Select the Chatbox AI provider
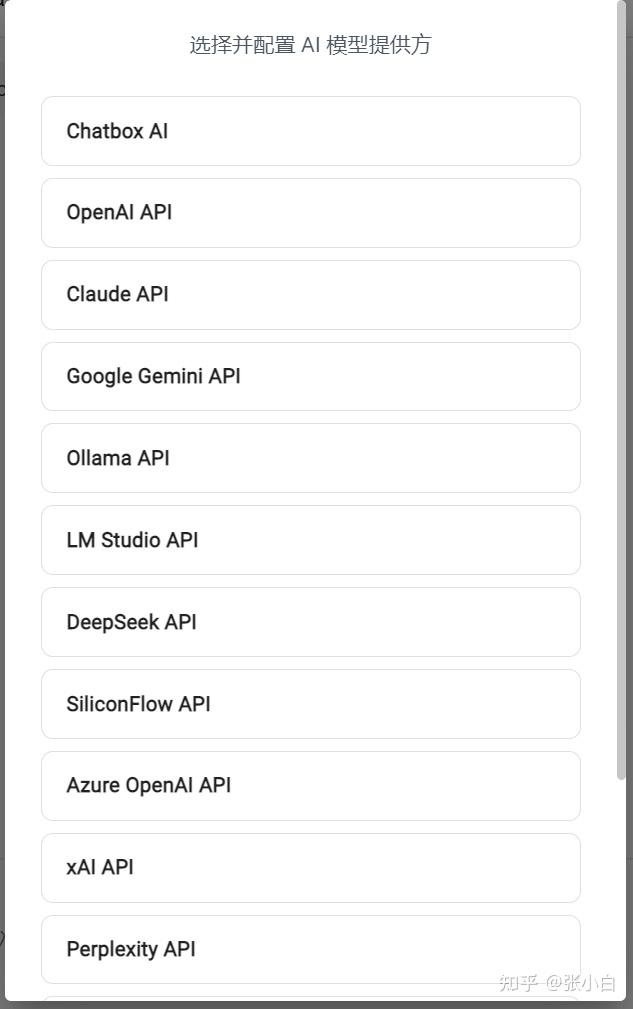 pos(311,131)
